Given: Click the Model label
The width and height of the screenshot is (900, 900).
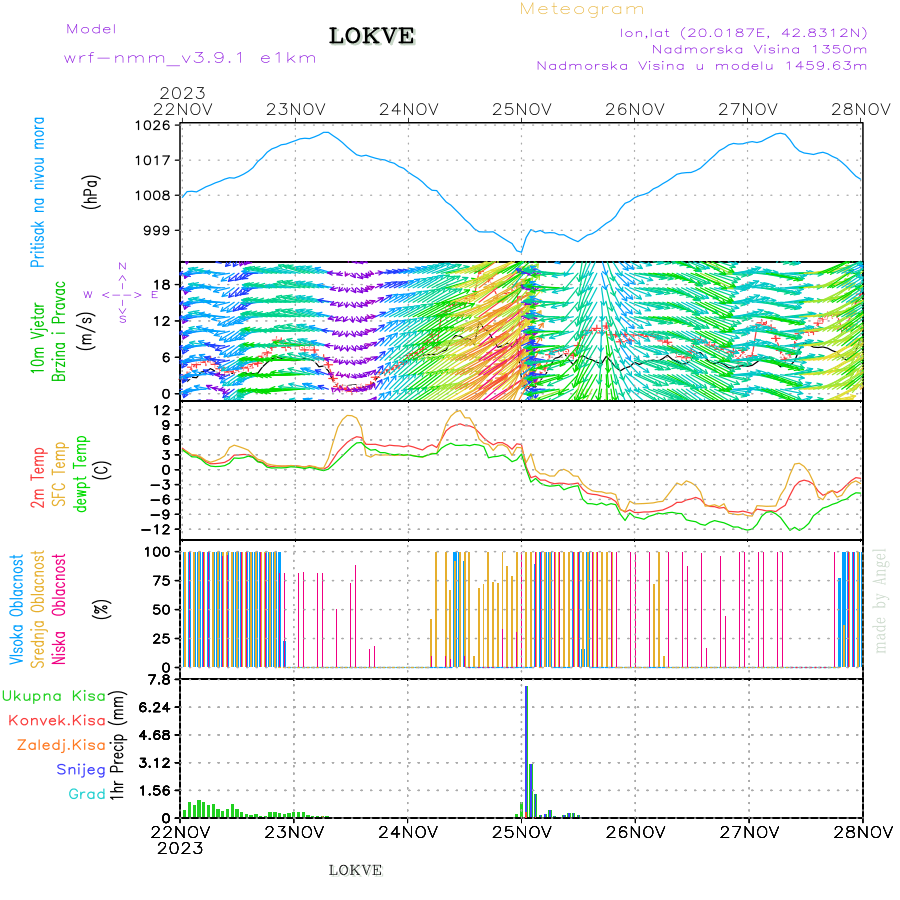Looking at the screenshot, I should [x=91, y=29].
